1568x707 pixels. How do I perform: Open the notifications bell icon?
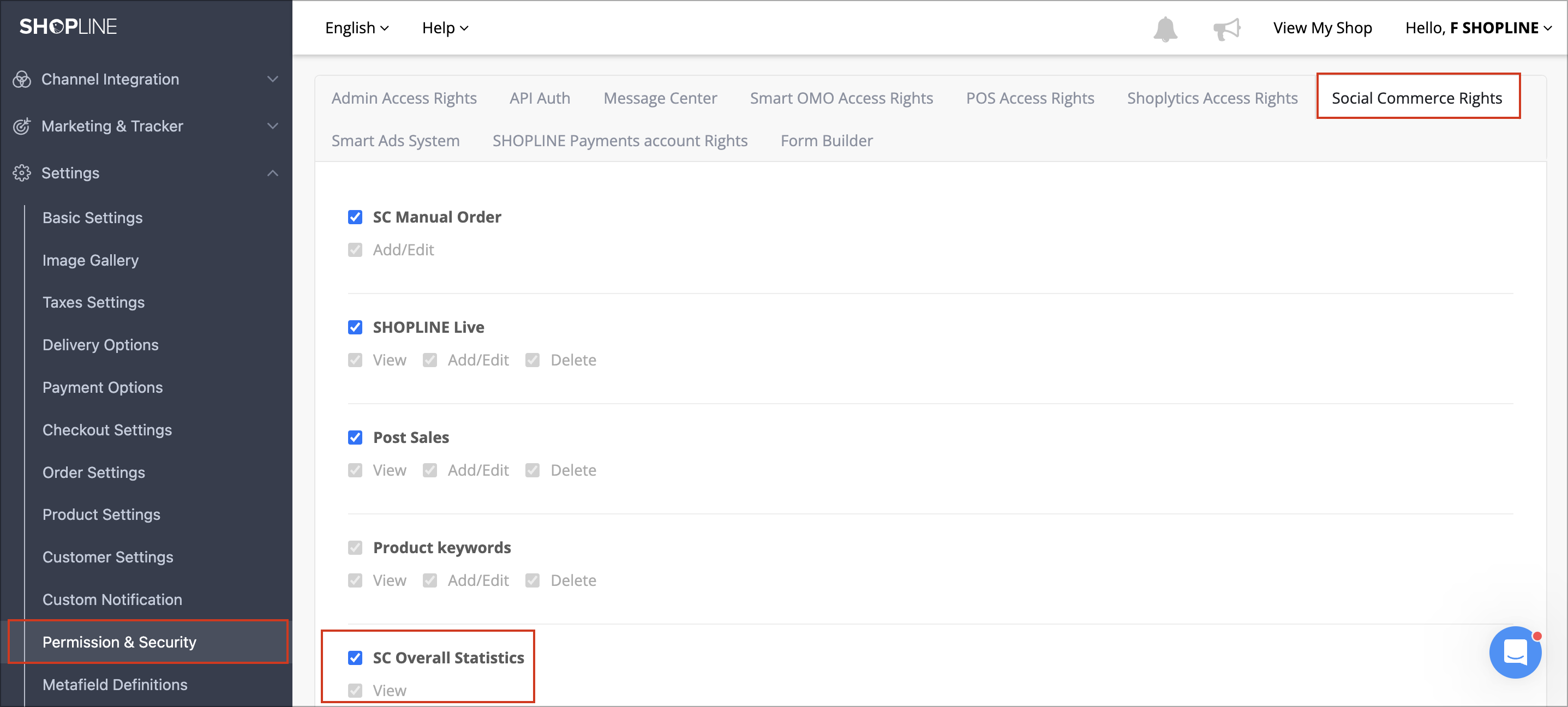[1165, 28]
